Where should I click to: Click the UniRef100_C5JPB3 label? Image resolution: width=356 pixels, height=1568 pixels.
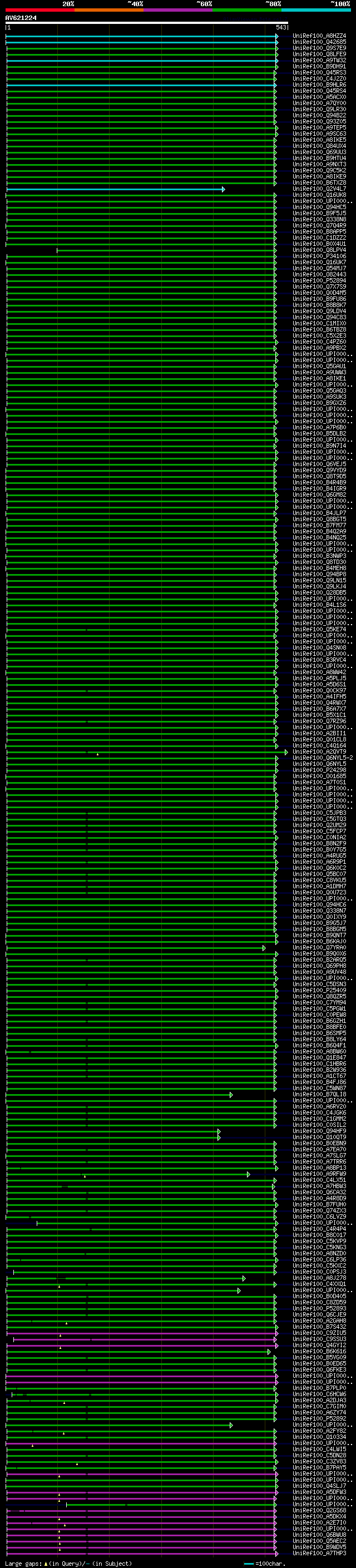(x=319, y=813)
